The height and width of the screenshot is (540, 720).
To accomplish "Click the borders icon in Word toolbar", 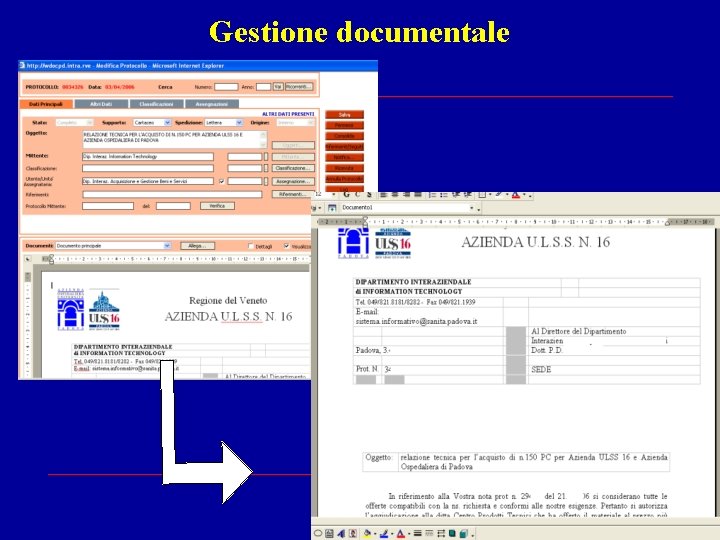I will click(x=482, y=195).
